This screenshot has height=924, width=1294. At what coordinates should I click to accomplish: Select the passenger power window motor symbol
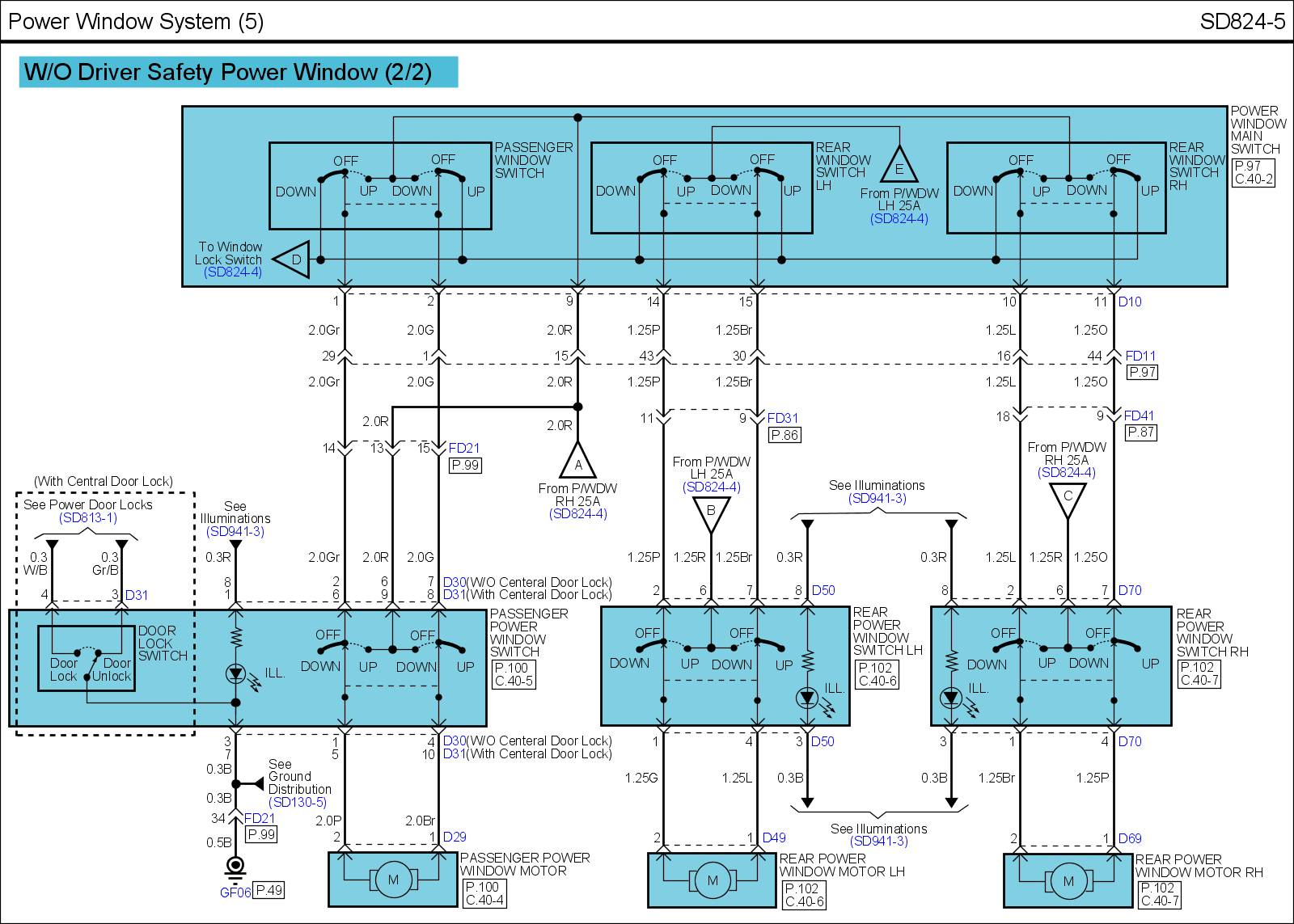coord(393,880)
